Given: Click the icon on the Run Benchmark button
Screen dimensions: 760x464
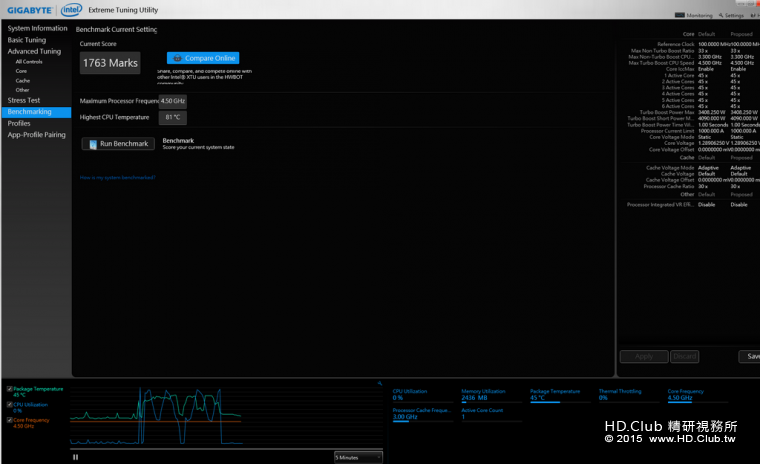Looking at the screenshot, I should point(93,144).
